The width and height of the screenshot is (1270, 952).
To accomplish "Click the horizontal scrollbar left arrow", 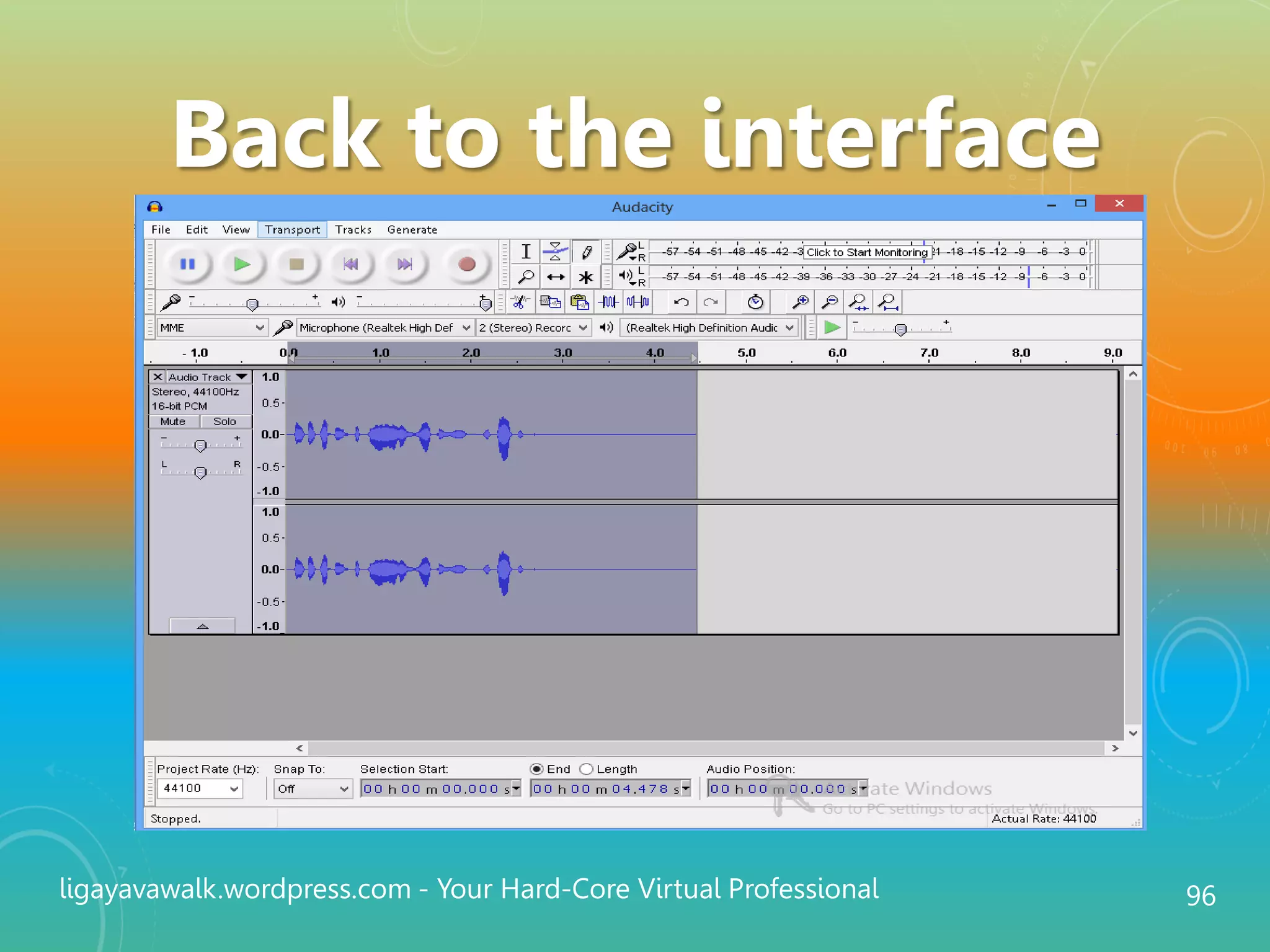I will coord(300,748).
